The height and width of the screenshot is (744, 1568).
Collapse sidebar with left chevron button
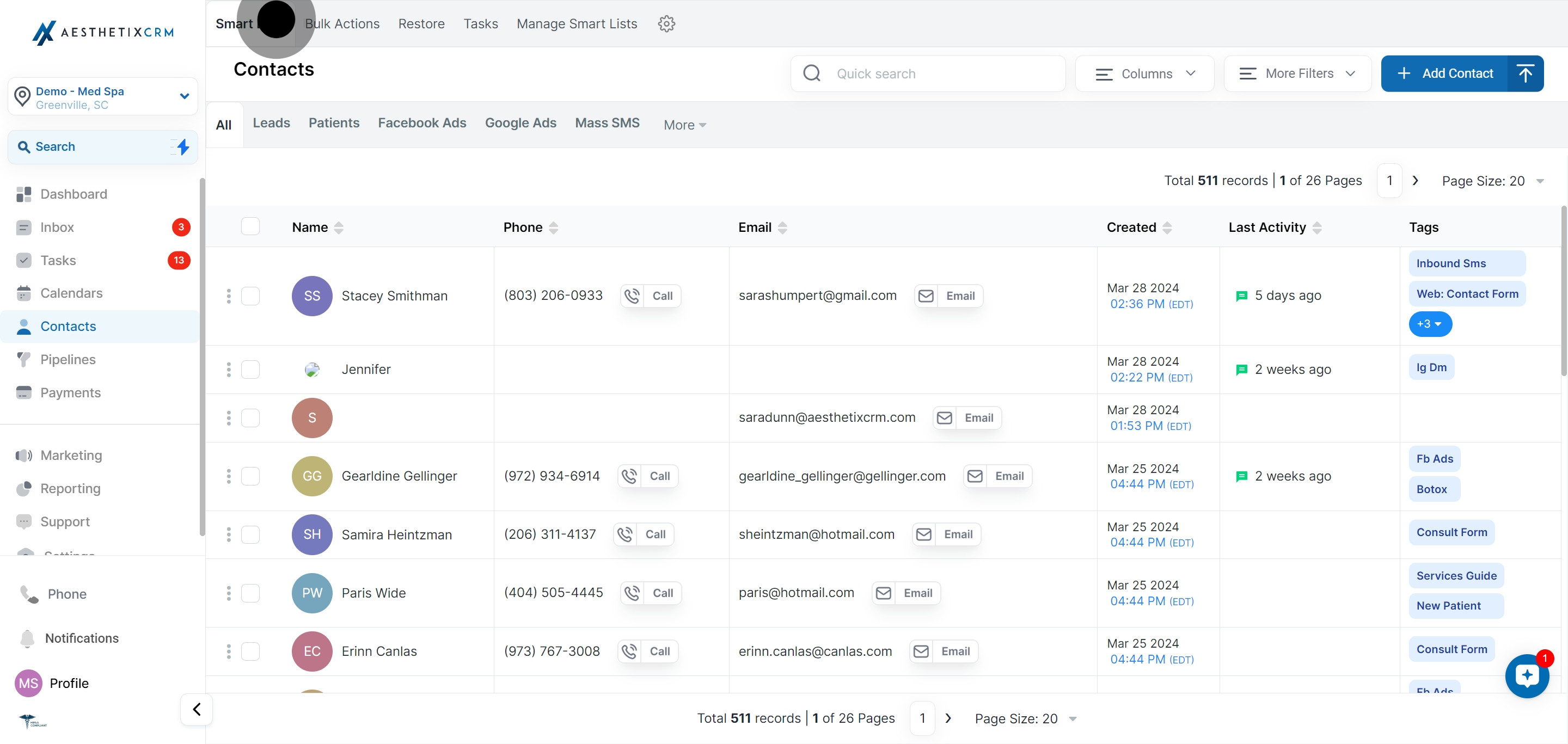pyautogui.click(x=197, y=709)
